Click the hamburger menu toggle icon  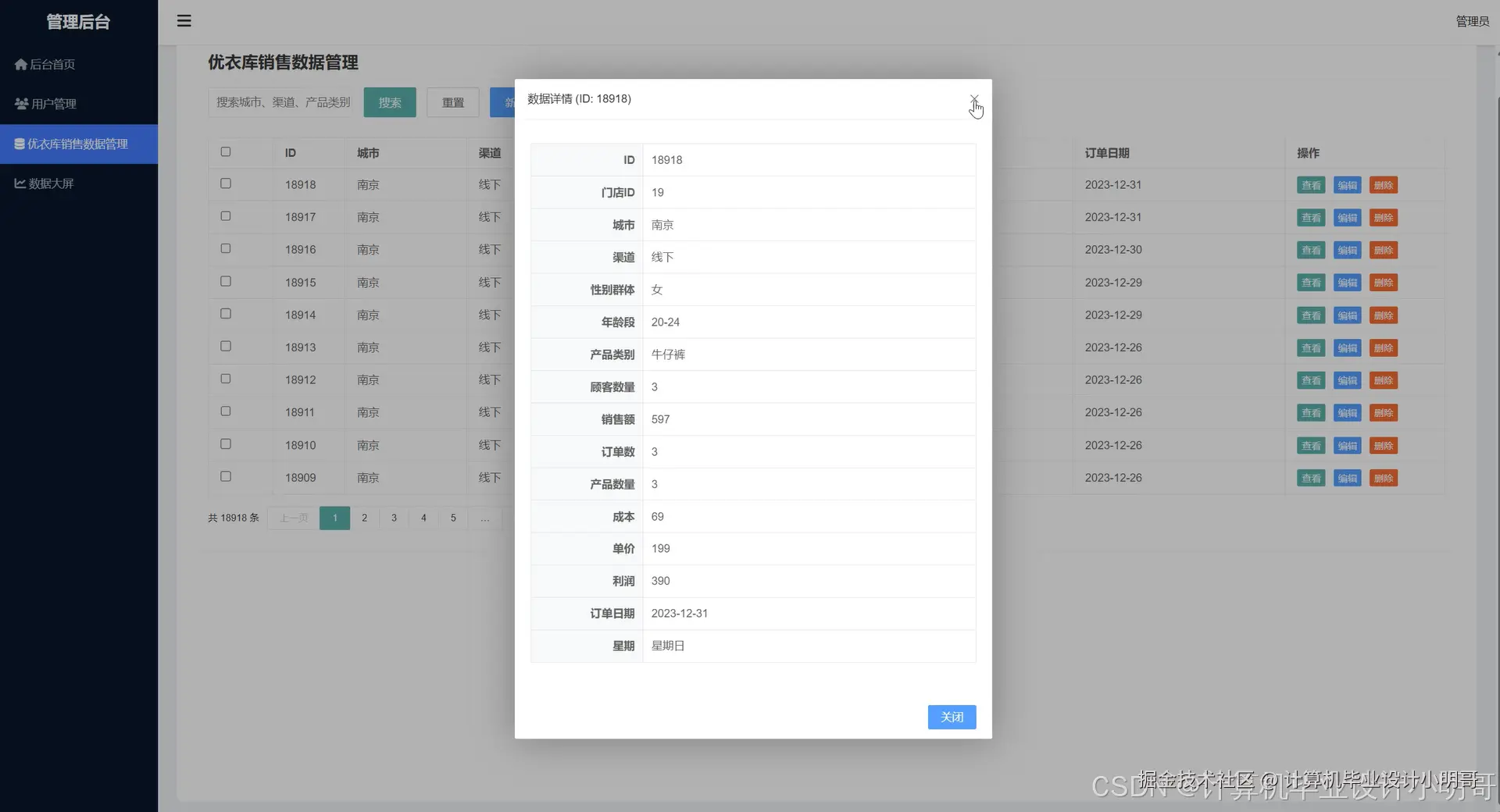pyautogui.click(x=184, y=20)
